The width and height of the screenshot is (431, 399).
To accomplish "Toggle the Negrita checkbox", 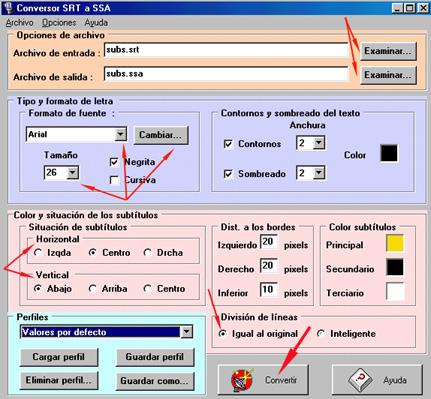I will [x=114, y=162].
